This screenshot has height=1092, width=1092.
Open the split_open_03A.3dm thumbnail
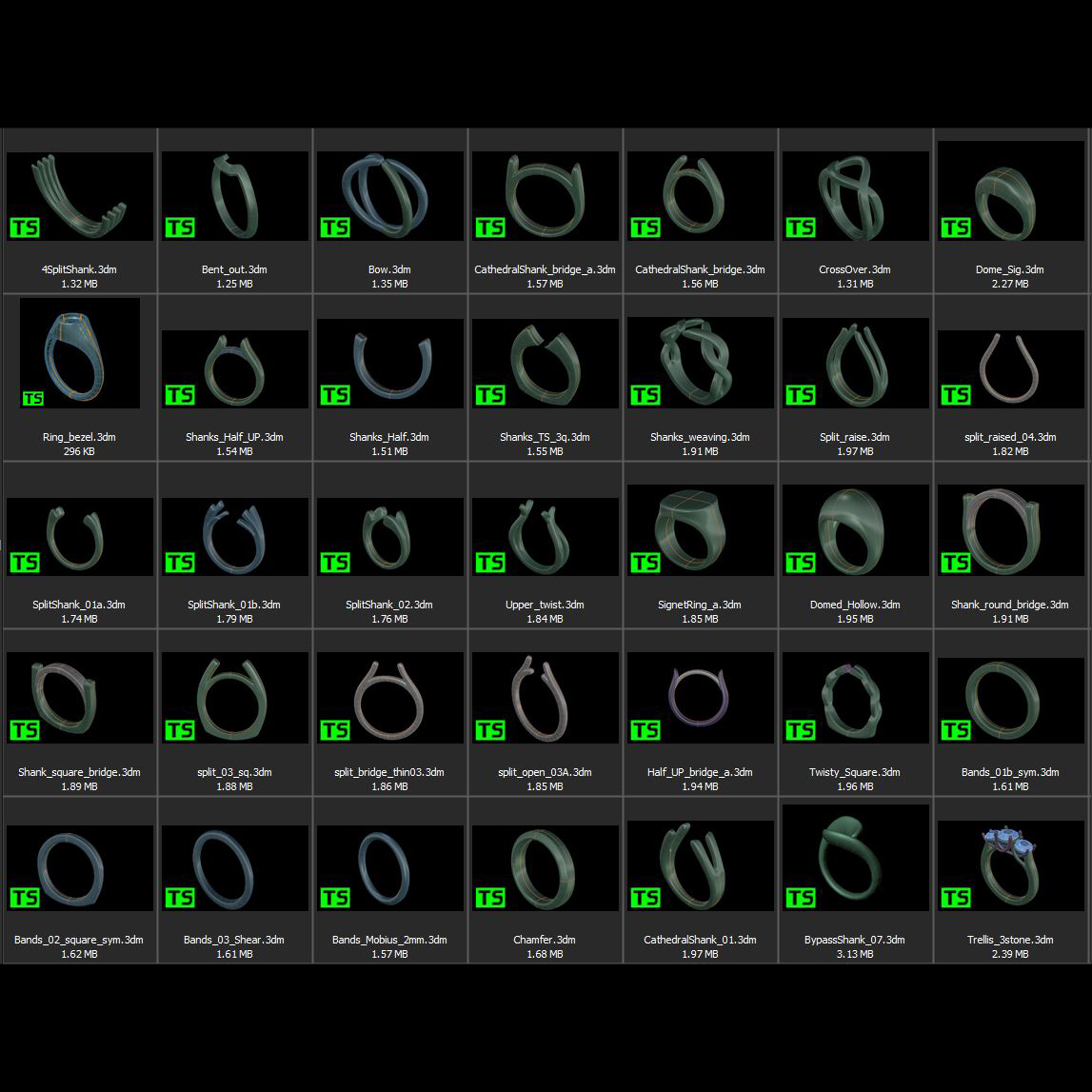546,698
